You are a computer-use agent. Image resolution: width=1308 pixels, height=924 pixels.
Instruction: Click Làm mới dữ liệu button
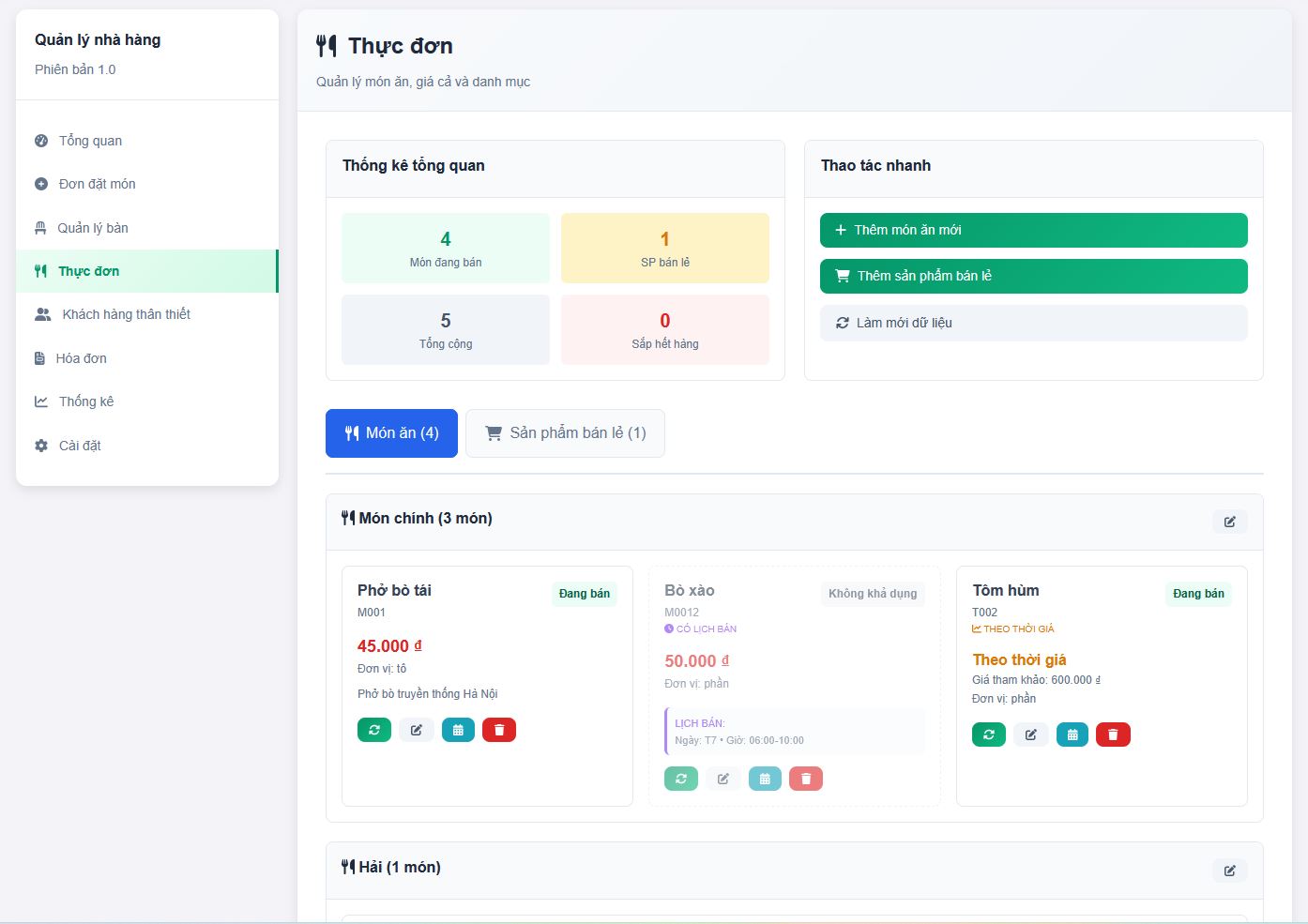click(x=1034, y=323)
